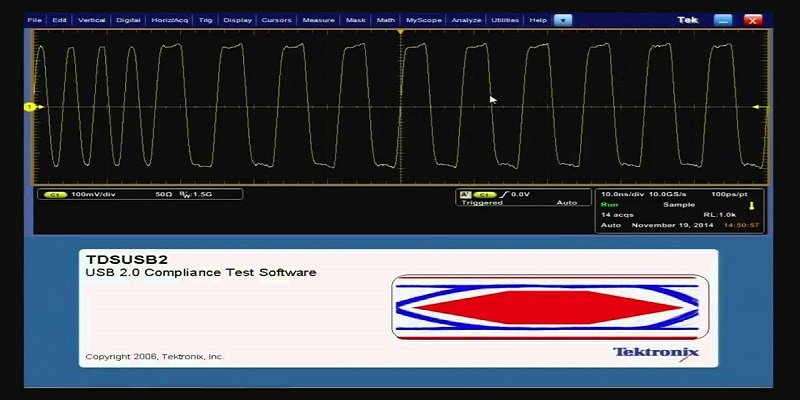Click the Tektronix logo on splash screen

656,353
